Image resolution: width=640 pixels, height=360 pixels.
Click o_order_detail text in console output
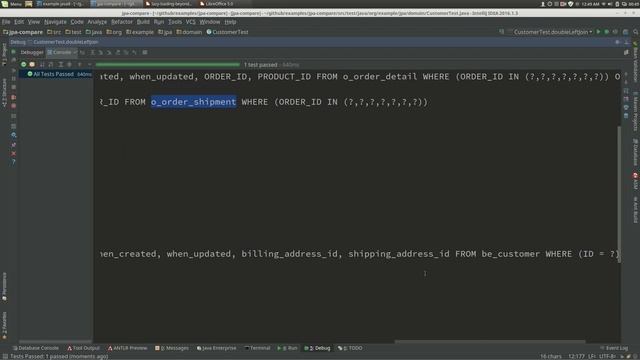click(x=380, y=77)
